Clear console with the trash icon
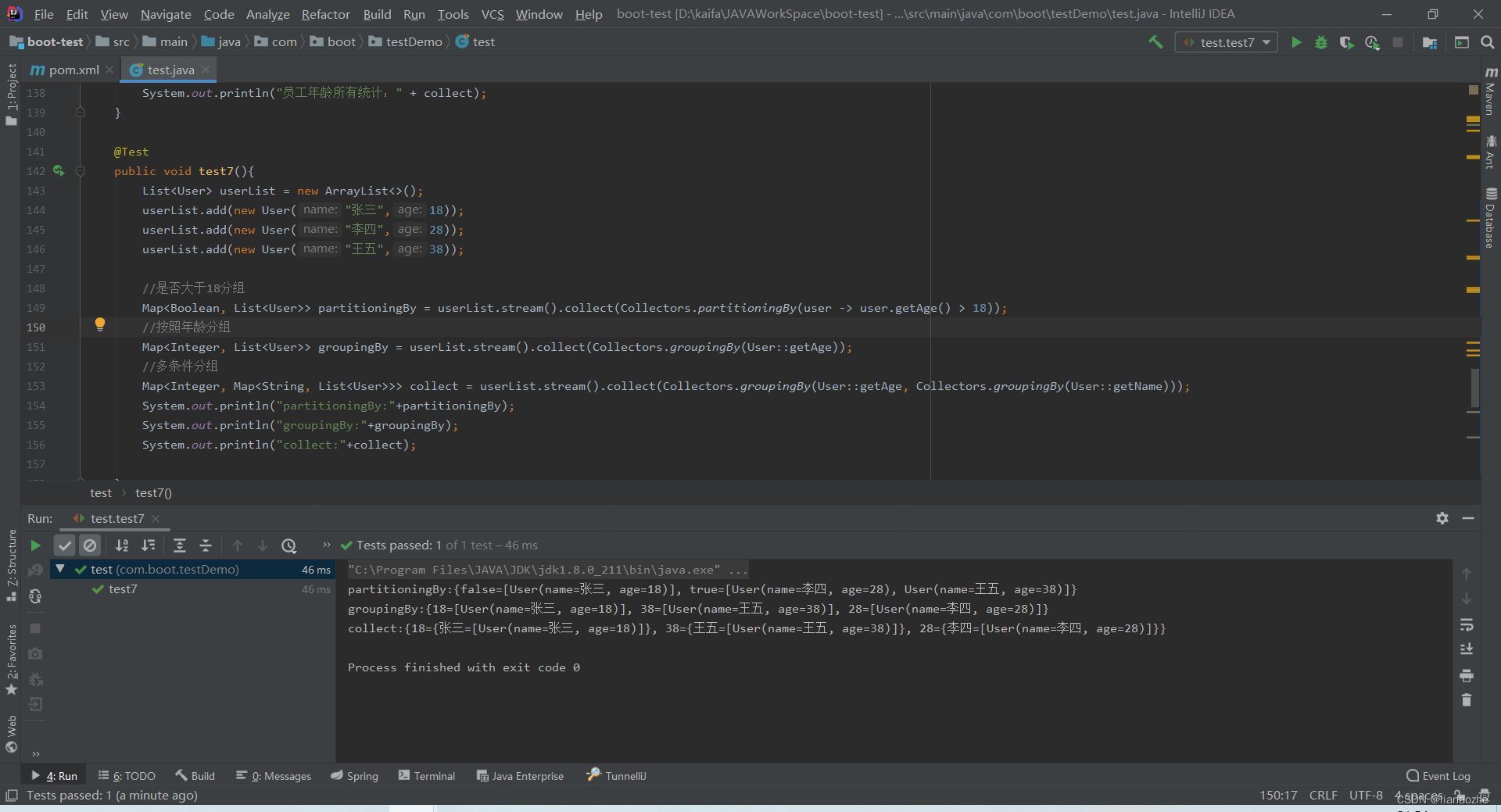This screenshot has width=1501, height=812. [x=1467, y=700]
